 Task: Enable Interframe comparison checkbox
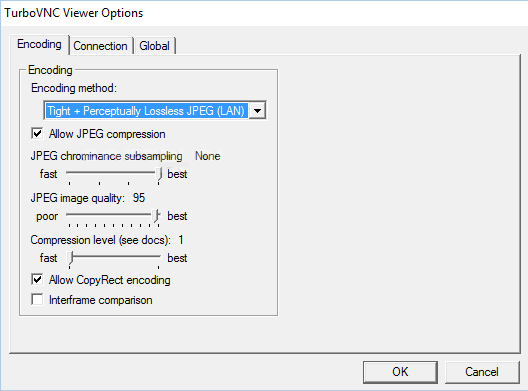click(x=37, y=299)
